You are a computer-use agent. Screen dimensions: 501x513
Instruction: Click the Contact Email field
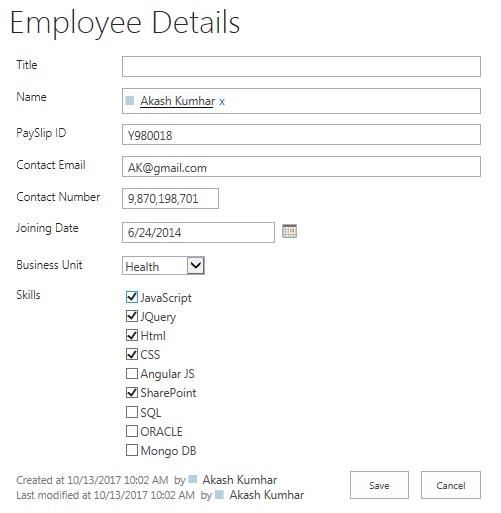301,166
